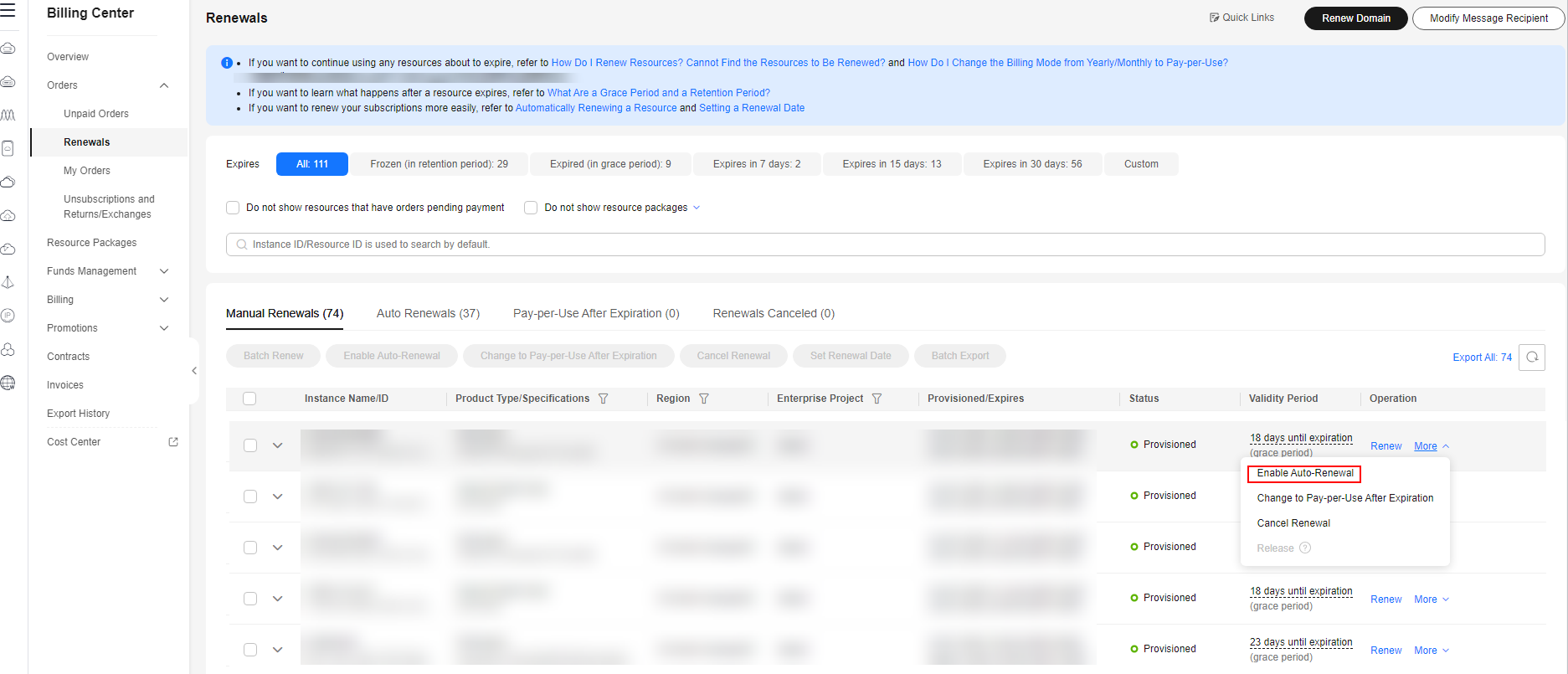Click the prism network icon in left rail
The image size is (1568, 674).
pos(8,282)
